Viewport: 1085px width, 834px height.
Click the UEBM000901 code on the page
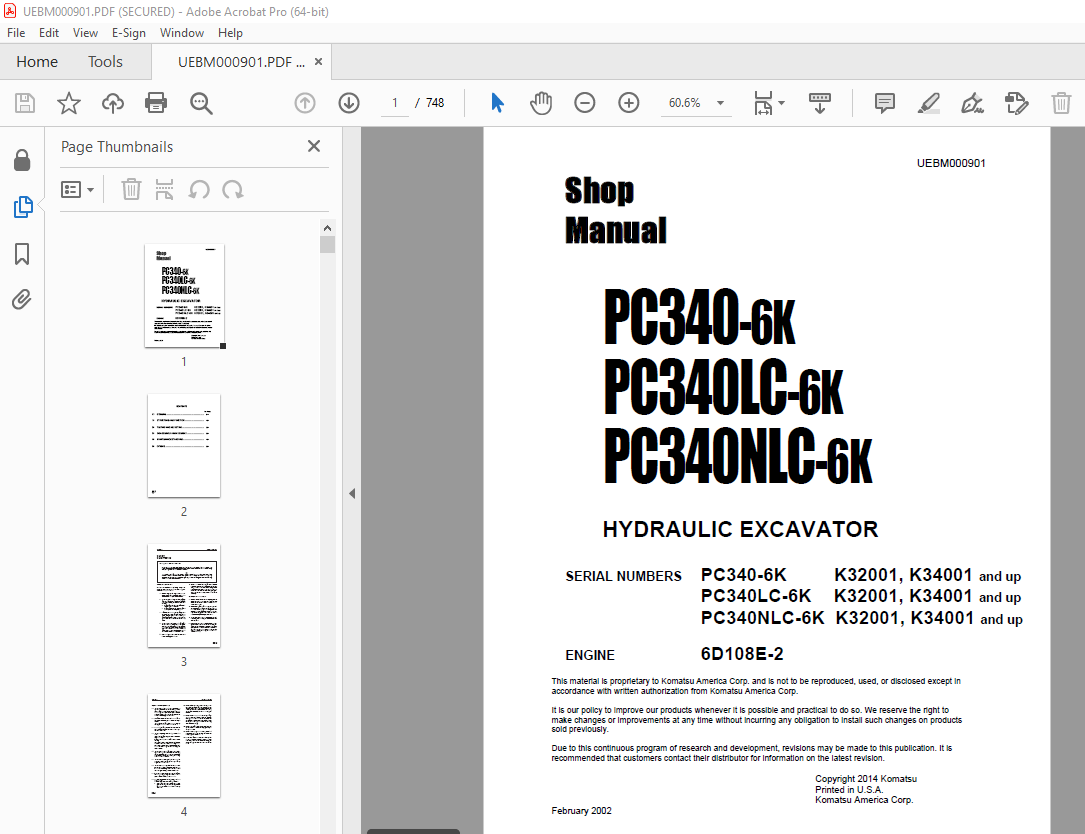tap(951, 163)
